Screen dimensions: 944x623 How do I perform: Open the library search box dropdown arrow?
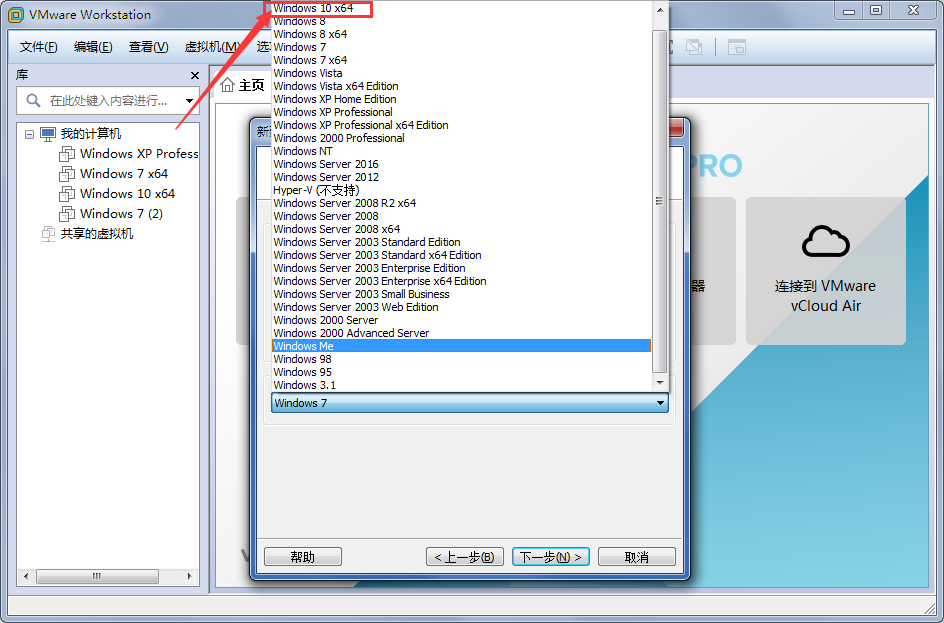(x=190, y=101)
